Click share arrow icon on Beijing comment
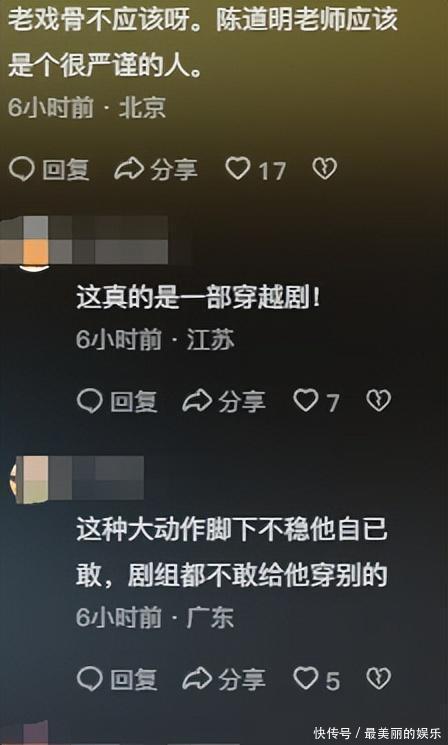This screenshot has height=745, width=448. pos(129,169)
